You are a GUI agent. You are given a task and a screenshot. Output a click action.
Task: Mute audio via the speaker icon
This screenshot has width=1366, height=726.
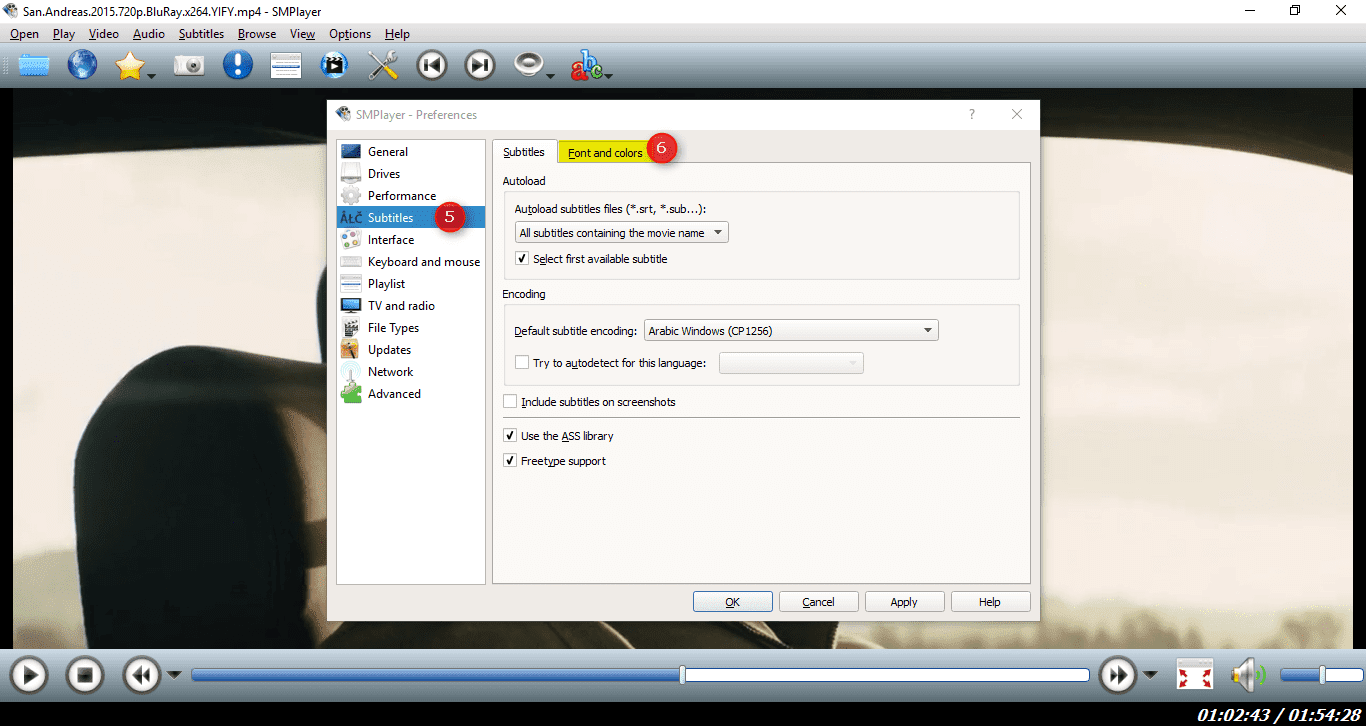(x=1248, y=675)
